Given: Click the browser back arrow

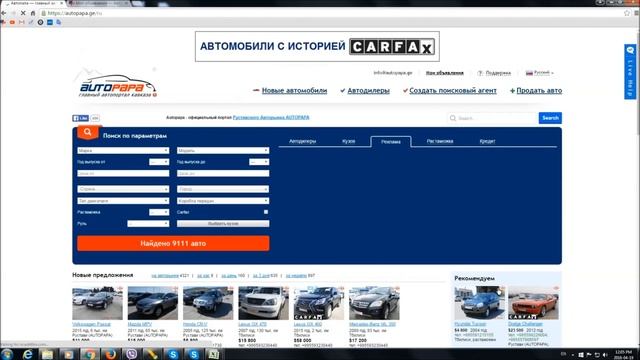Looking at the screenshot, I should coord(4,13).
